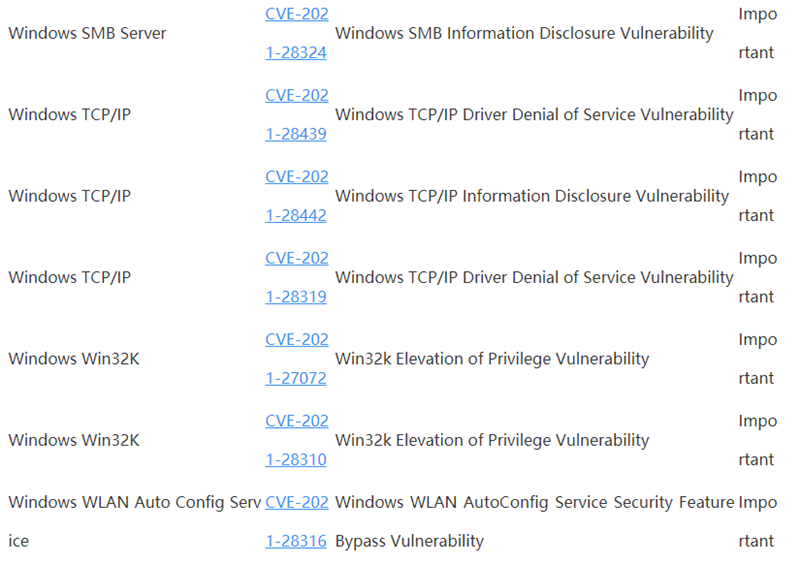This screenshot has height=564, width=800.
Task: Open the CVE-2021-28316 link
Action: tap(296, 503)
